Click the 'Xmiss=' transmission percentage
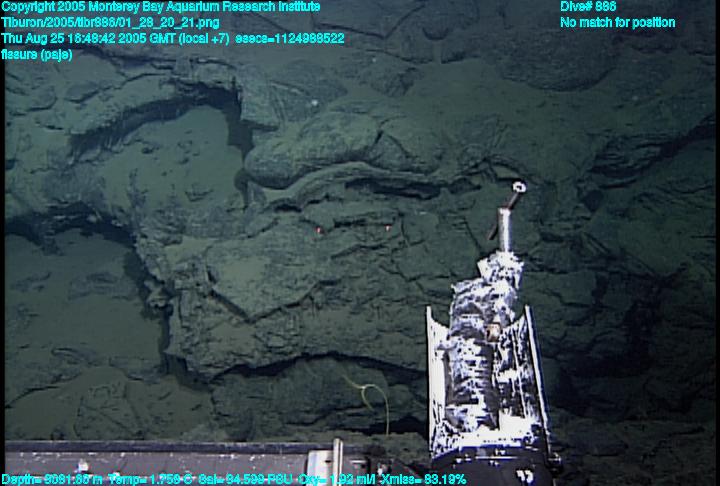The image size is (720, 486). (424, 480)
